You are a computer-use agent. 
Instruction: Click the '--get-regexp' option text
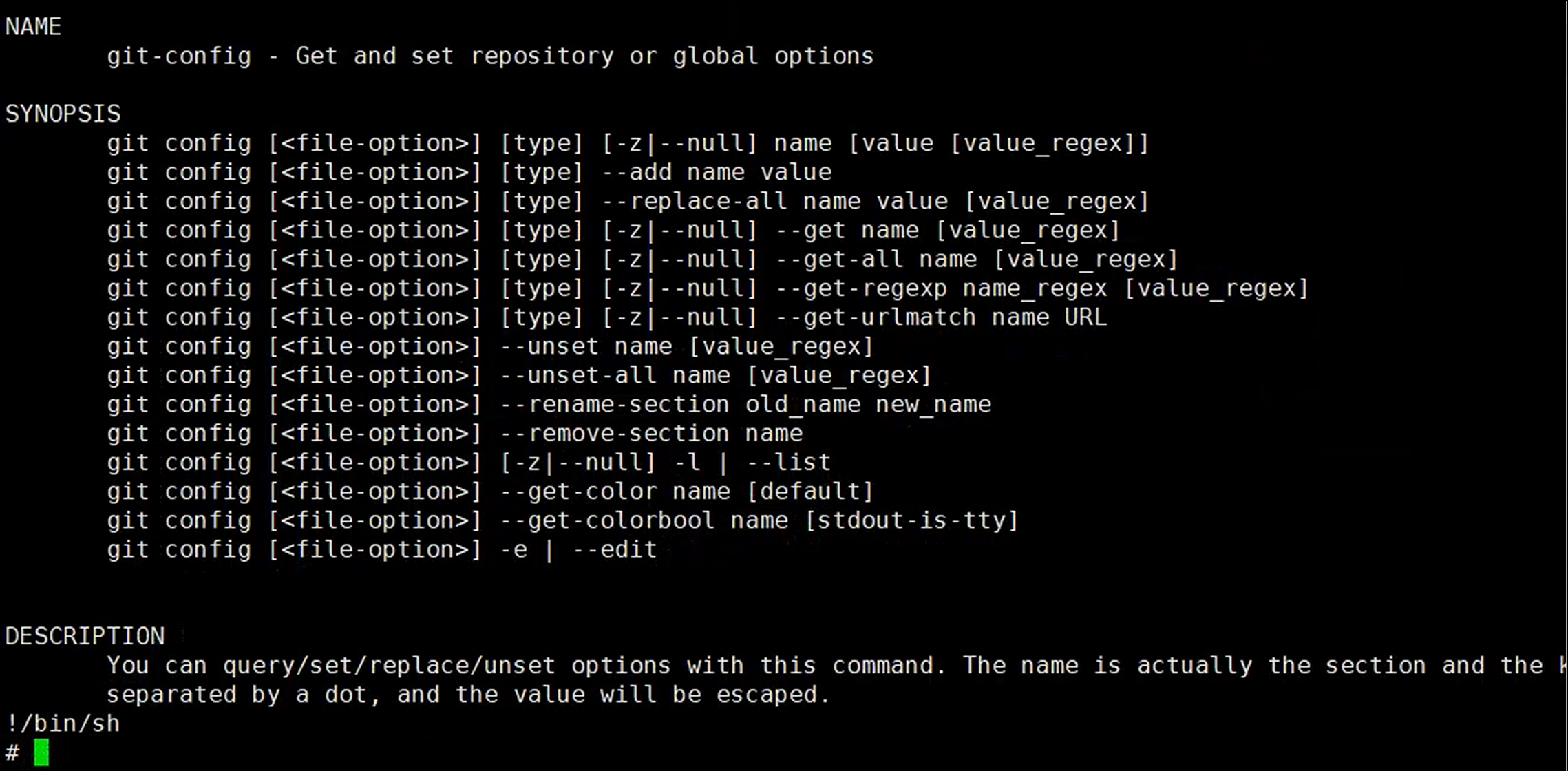[x=861, y=288]
